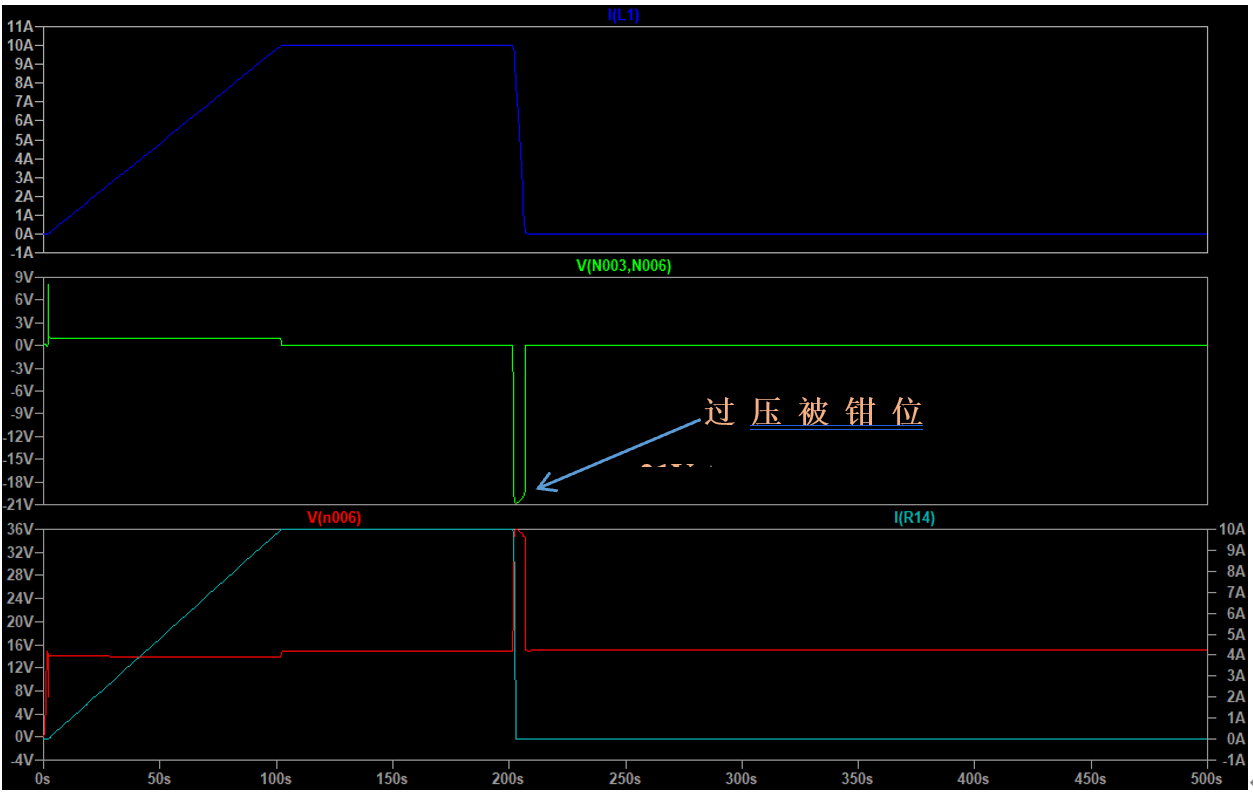Click the 500s label on time axis
The width and height of the screenshot is (1253, 795).
1206,778
